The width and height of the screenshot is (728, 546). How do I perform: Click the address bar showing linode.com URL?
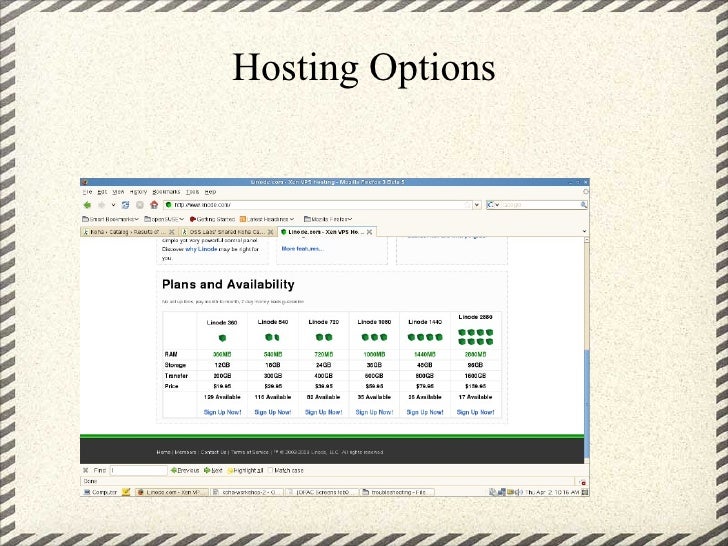[x=318, y=205]
